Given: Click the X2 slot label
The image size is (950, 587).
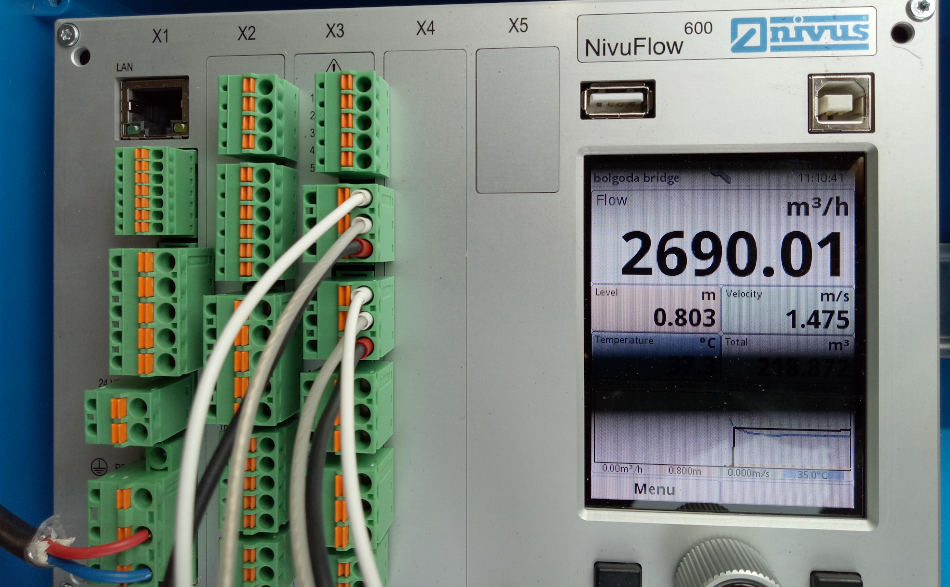Looking at the screenshot, I should (x=247, y=33).
